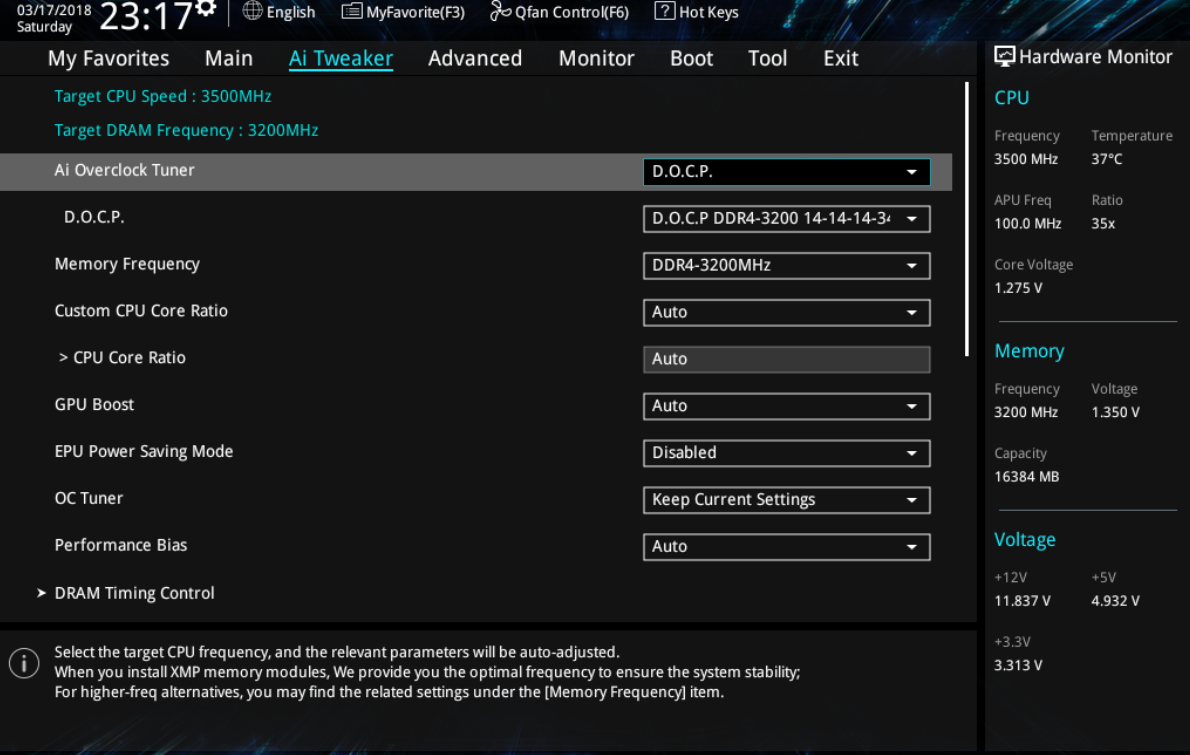Click Target DRAM Frequency : 3200MHz text

[186, 130]
